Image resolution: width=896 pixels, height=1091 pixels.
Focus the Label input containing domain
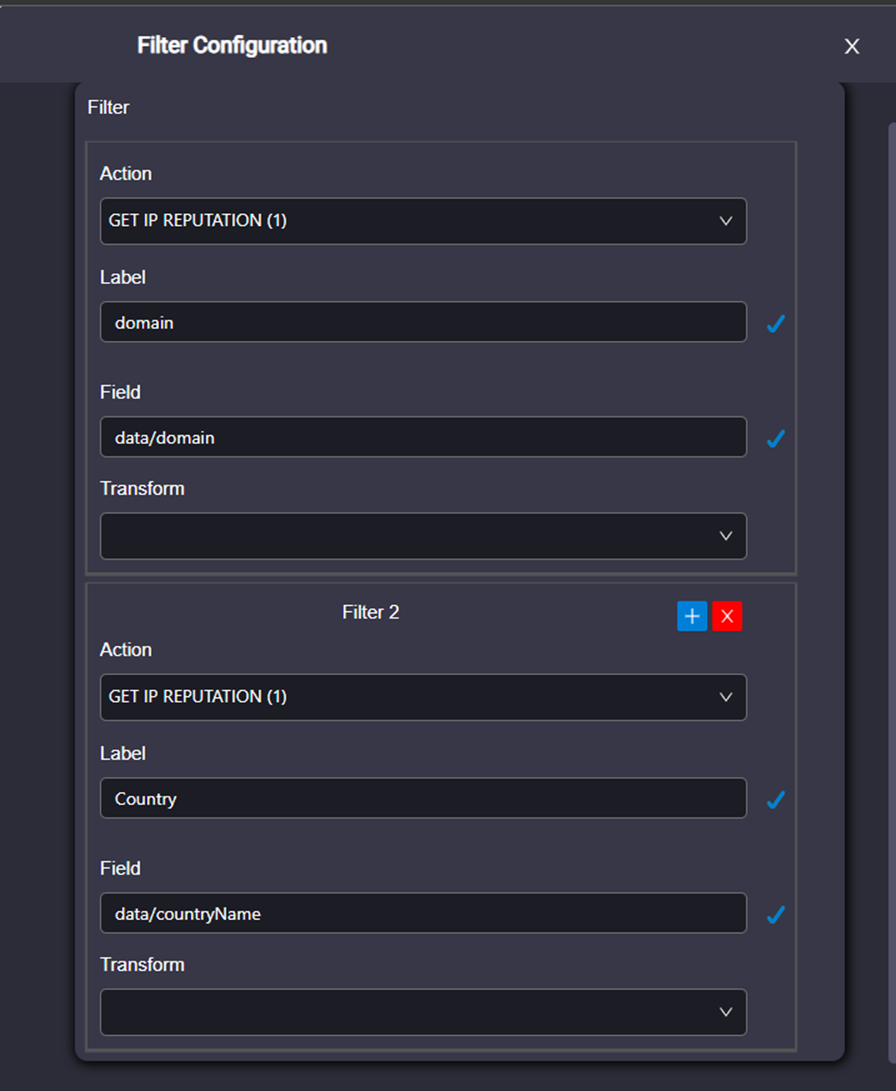point(423,322)
